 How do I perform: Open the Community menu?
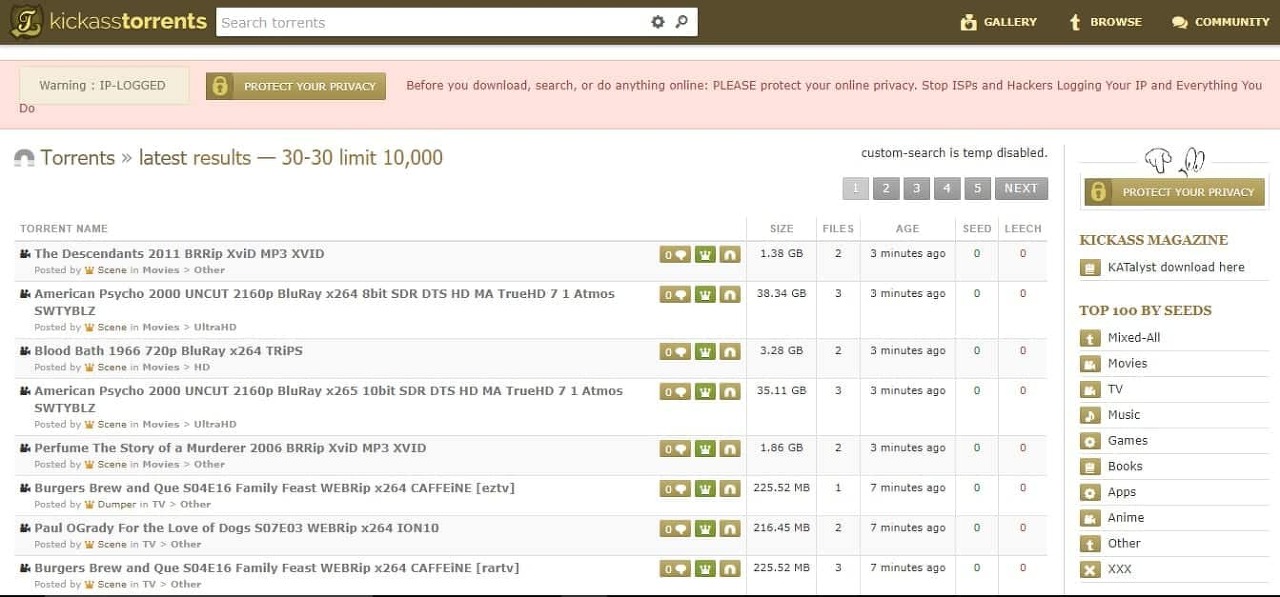[x=1220, y=22]
